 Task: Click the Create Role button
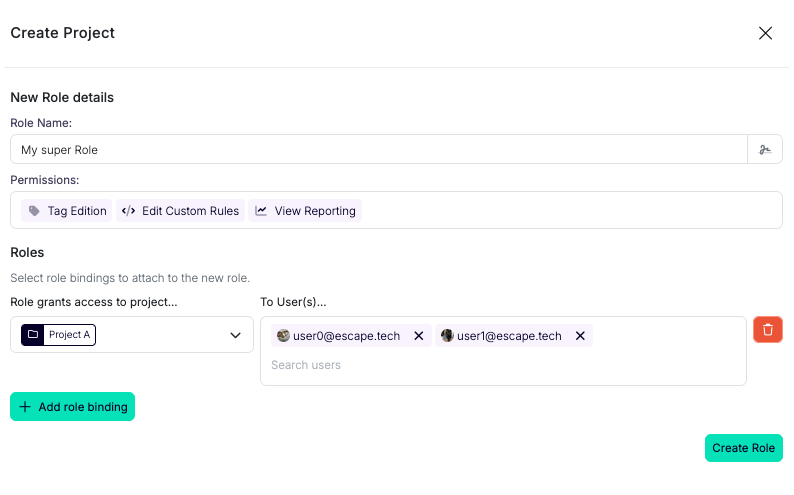coord(743,448)
